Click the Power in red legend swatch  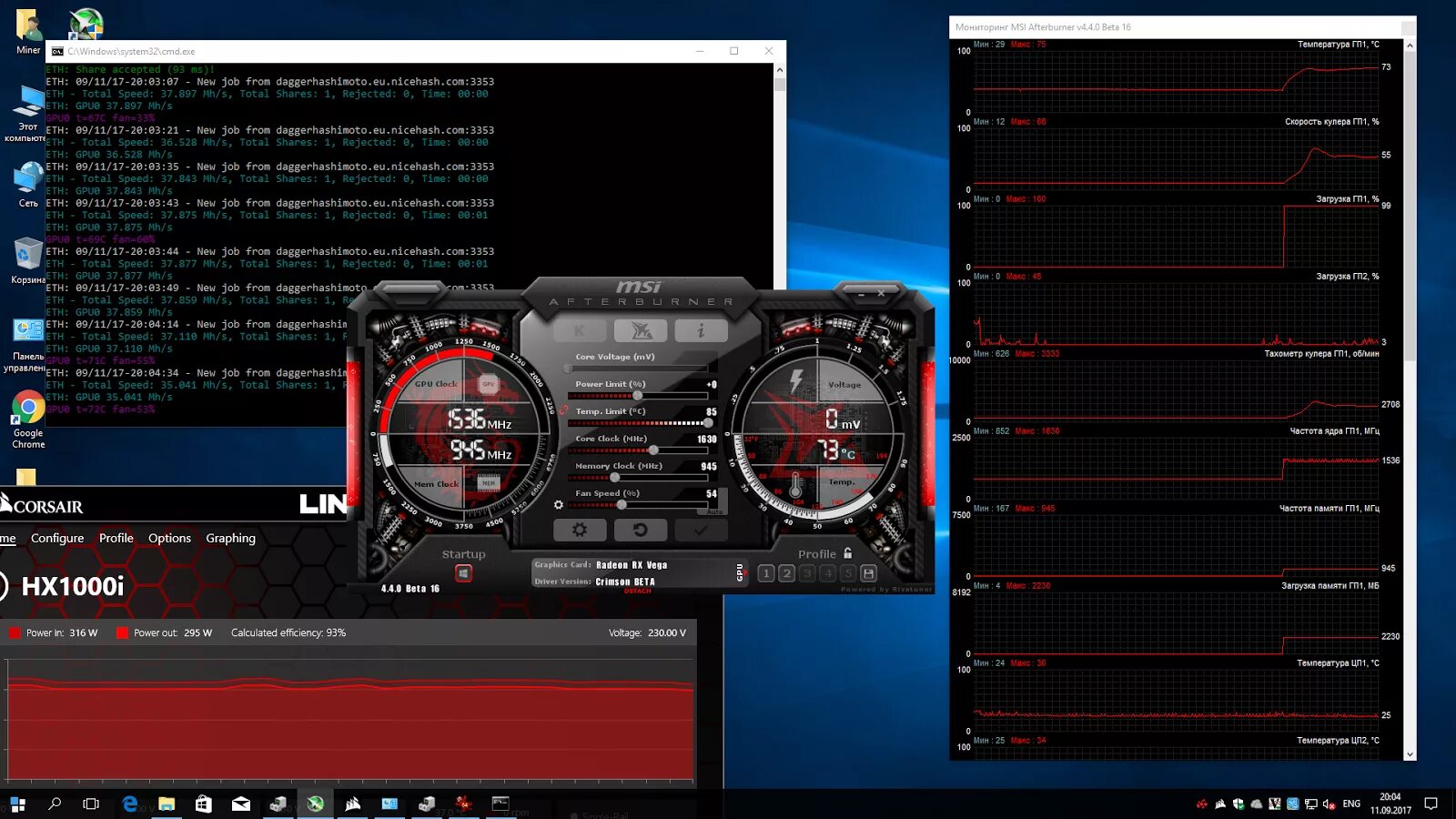pos(15,633)
